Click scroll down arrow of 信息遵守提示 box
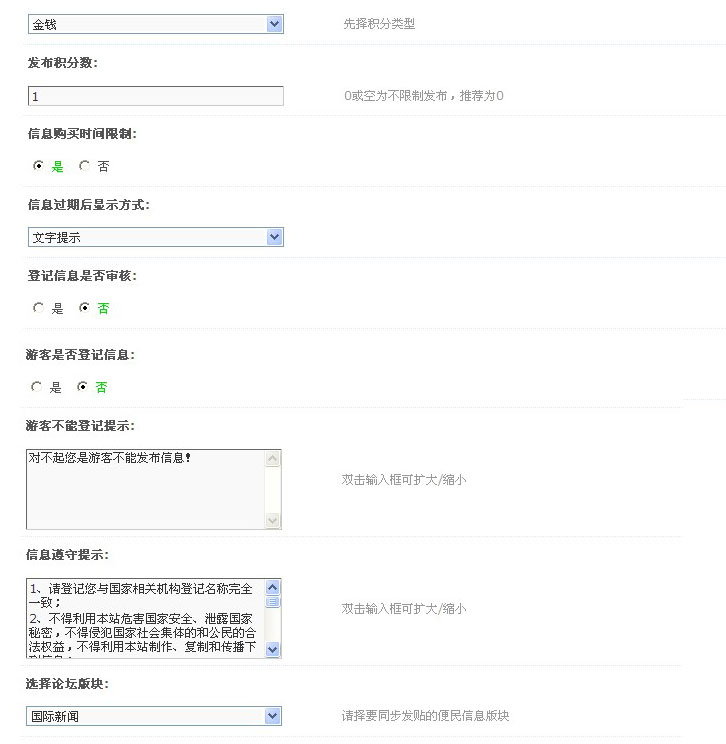This screenshot has height=744, width=726. [x=272, y=649]
